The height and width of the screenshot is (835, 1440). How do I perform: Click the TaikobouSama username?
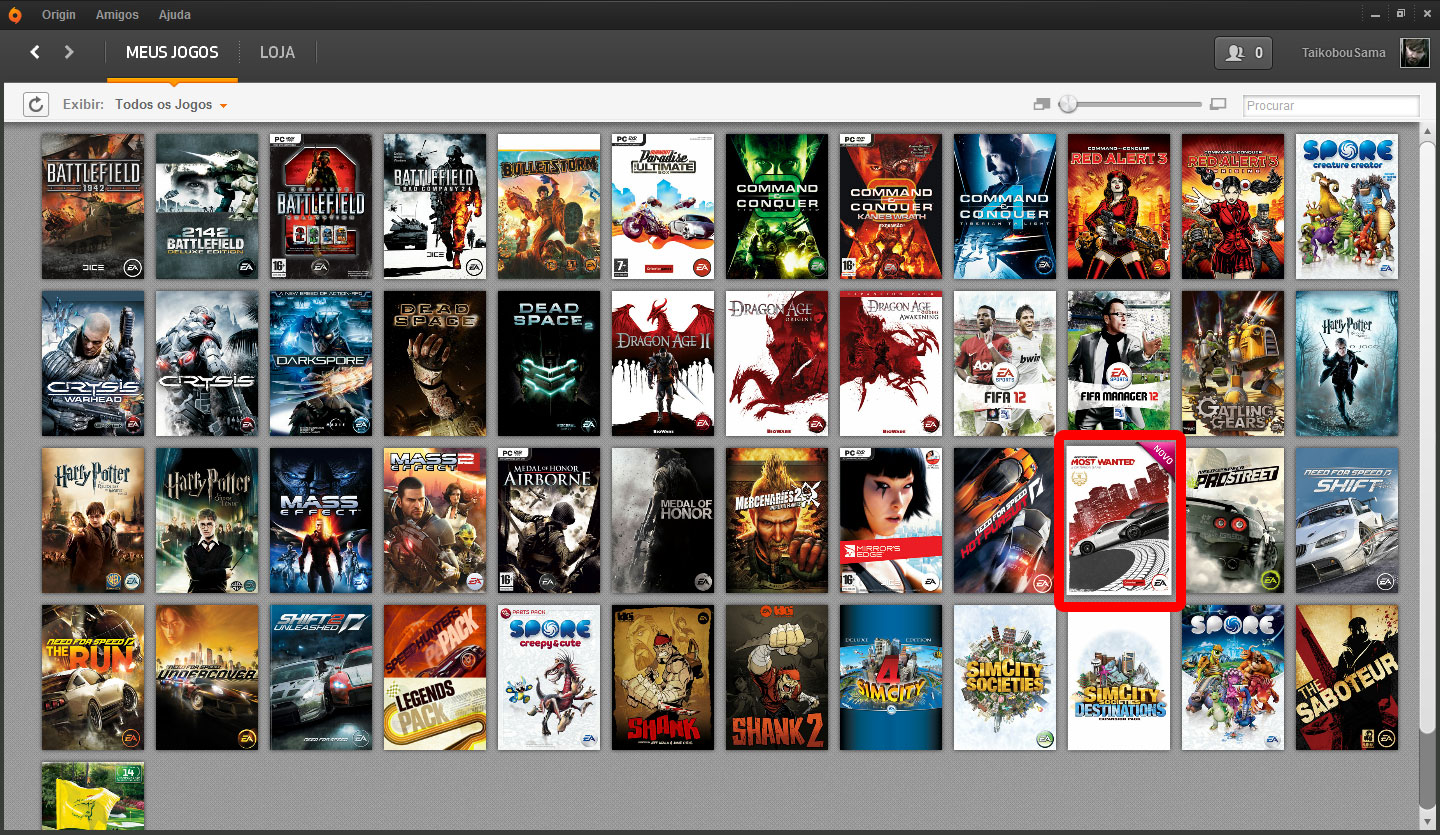click(1344, 53)
